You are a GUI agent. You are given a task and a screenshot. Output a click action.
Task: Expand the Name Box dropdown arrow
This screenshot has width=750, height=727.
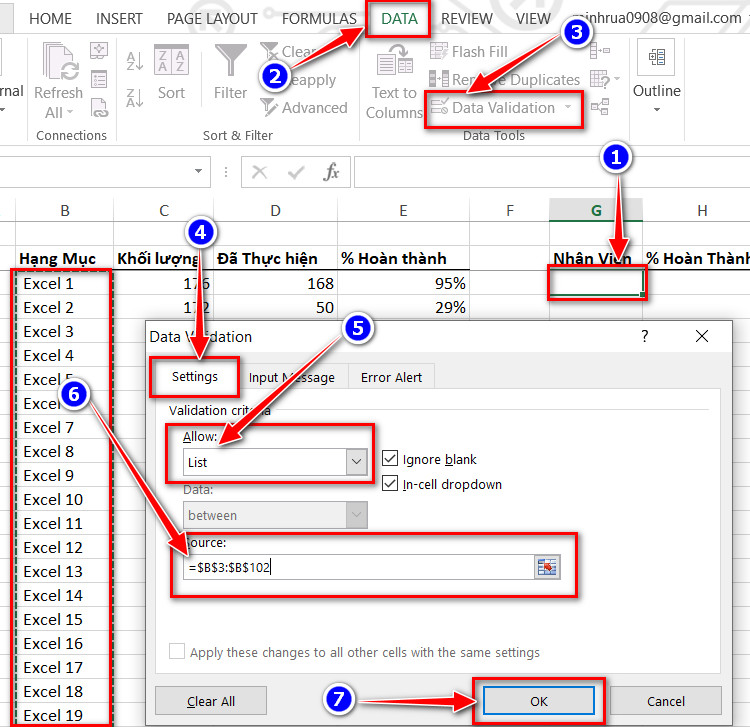coord(199,172)
